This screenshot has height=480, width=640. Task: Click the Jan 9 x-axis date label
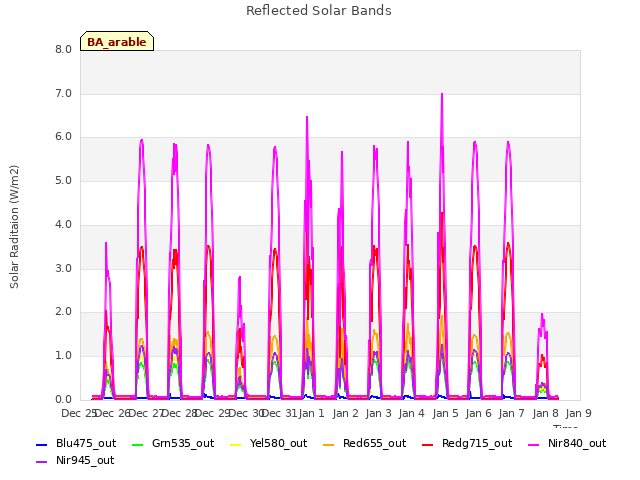[x=578, y=413]
